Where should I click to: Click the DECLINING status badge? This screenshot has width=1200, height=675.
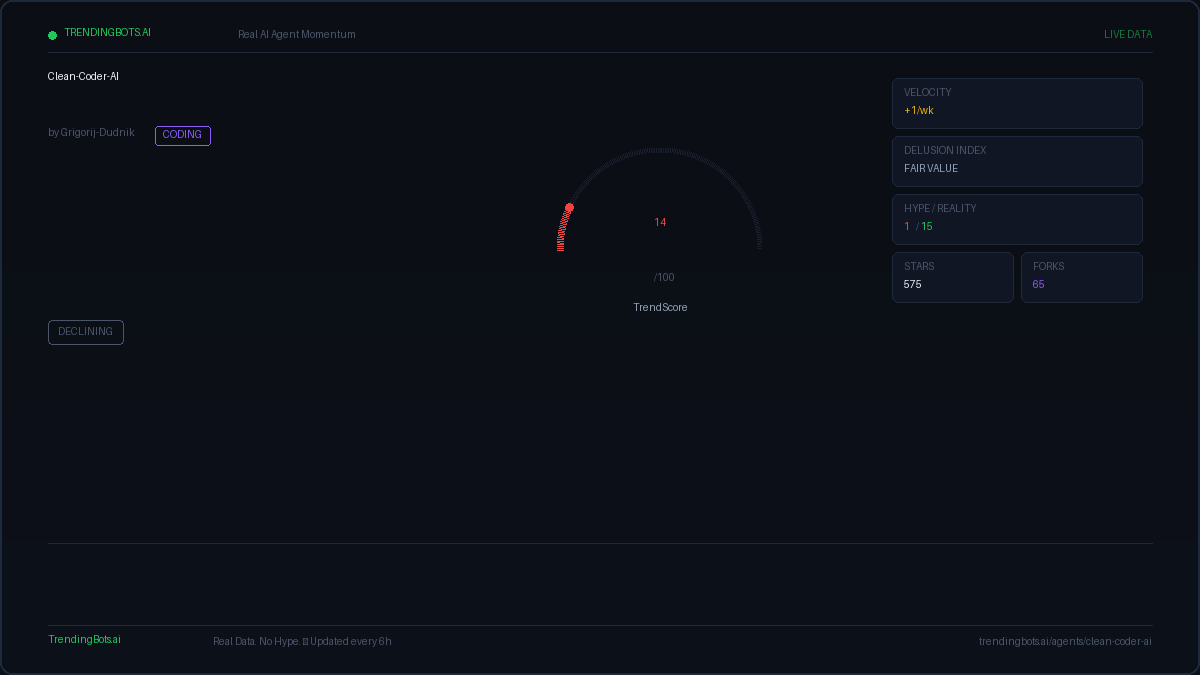click(86, 332)
